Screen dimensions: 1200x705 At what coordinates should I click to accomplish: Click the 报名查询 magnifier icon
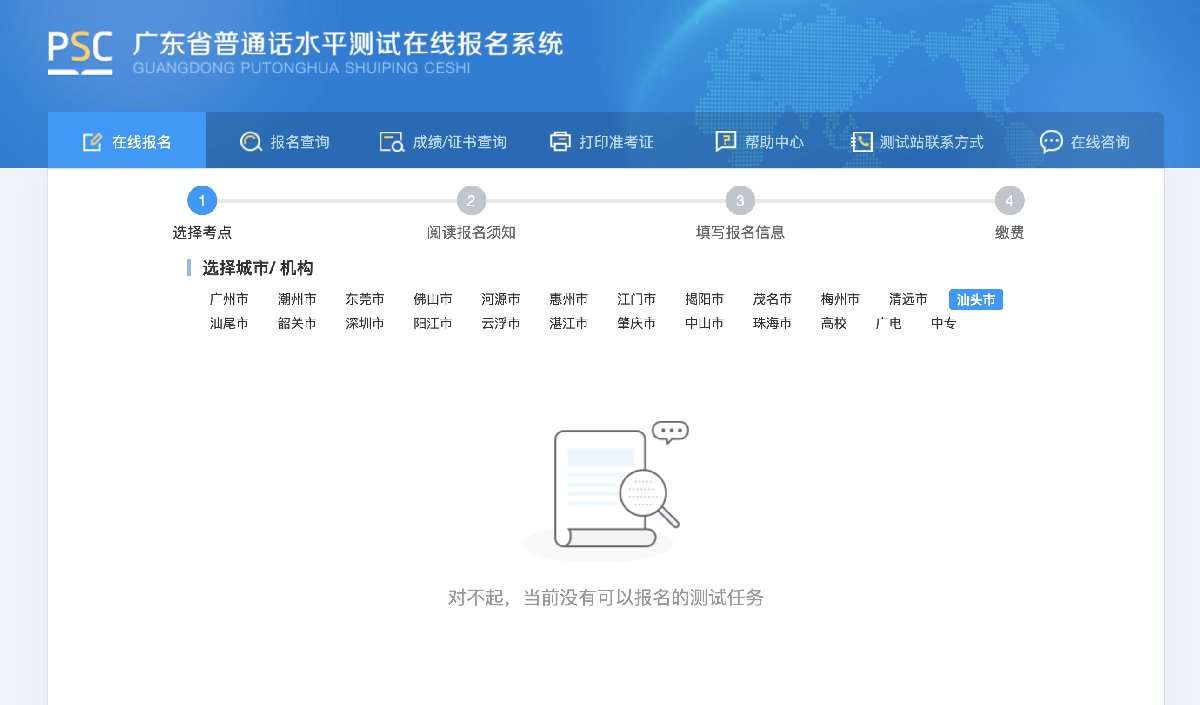pos(250,142)
